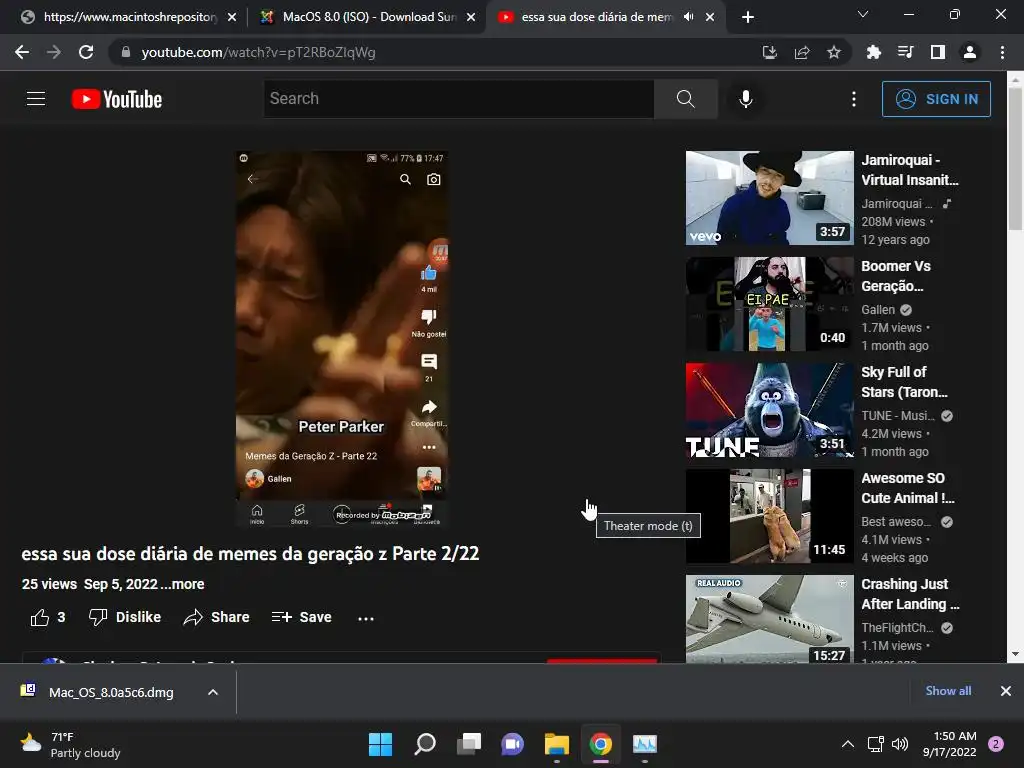Focus the YouTube search field

click(x=458, y=99)
